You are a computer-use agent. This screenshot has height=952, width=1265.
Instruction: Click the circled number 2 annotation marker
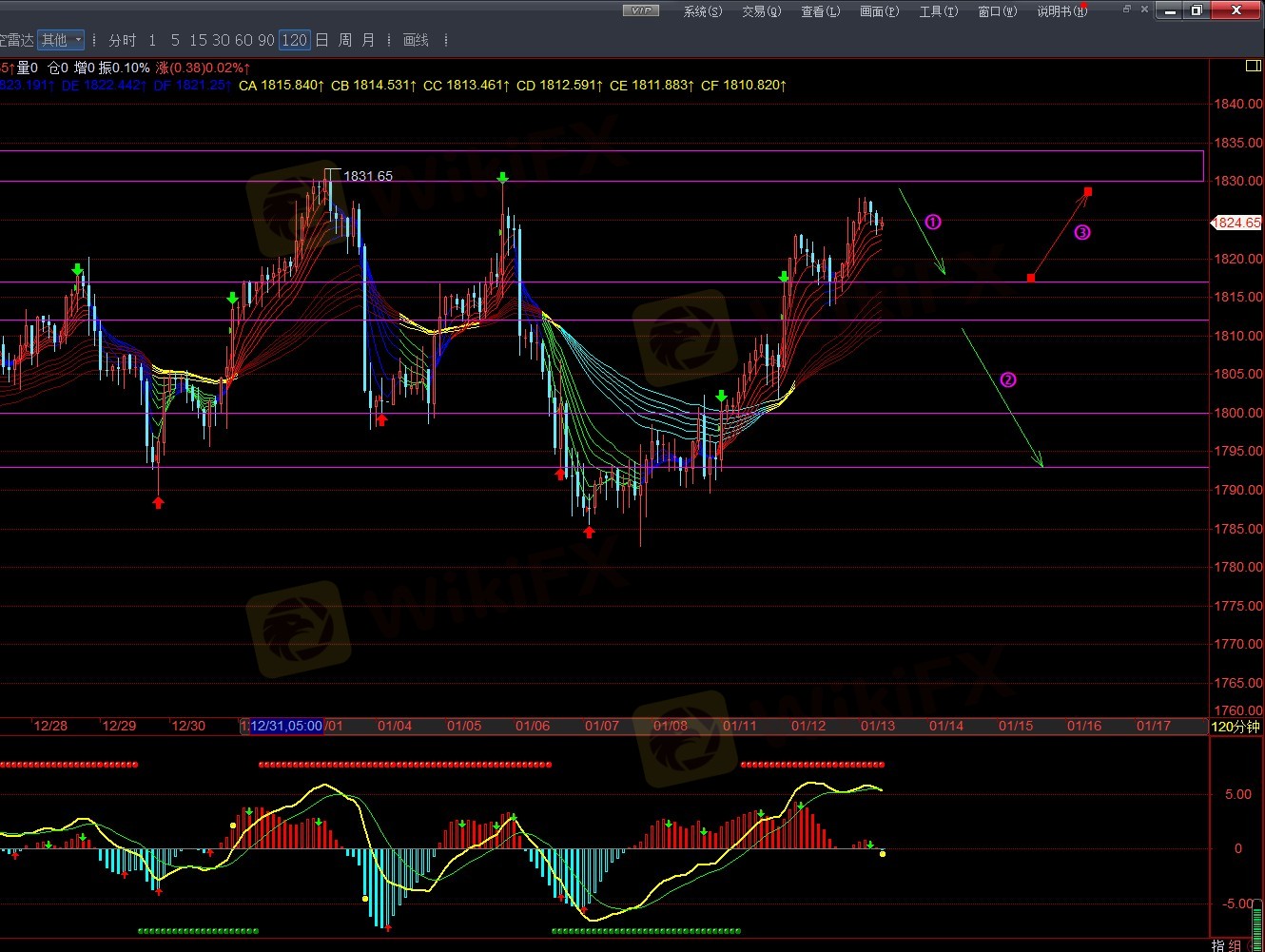(x=1008, y=379)
